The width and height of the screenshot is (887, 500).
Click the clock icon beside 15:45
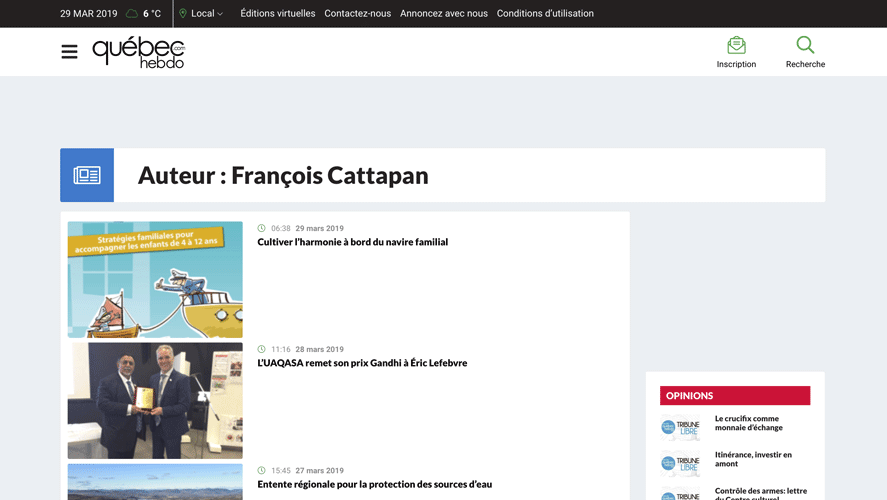tap(261, 470)
